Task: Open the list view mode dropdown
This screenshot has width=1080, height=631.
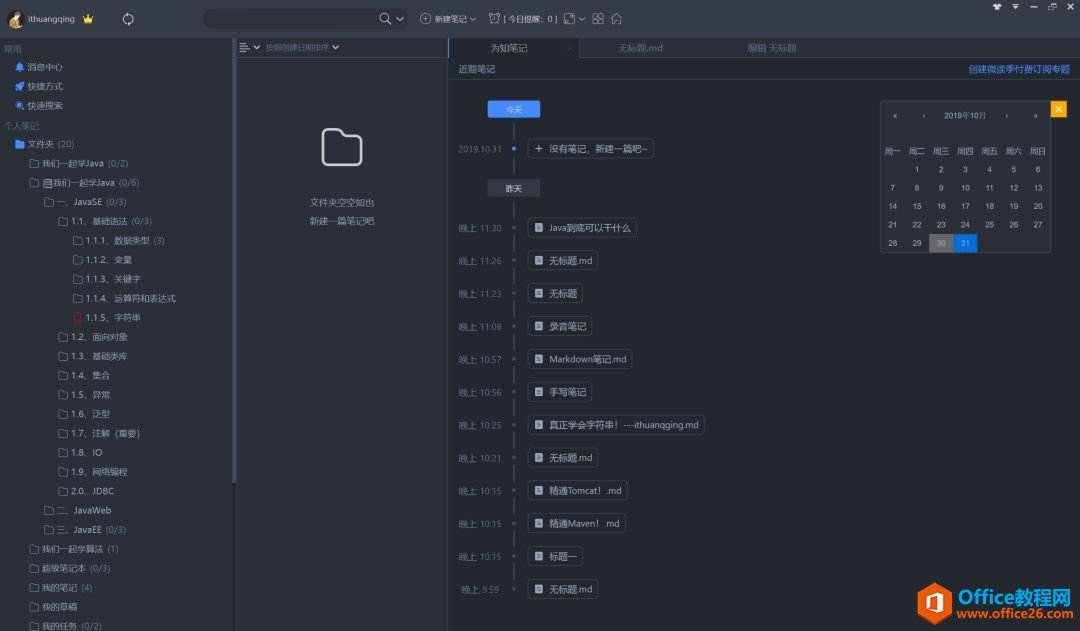Action: 249,47
